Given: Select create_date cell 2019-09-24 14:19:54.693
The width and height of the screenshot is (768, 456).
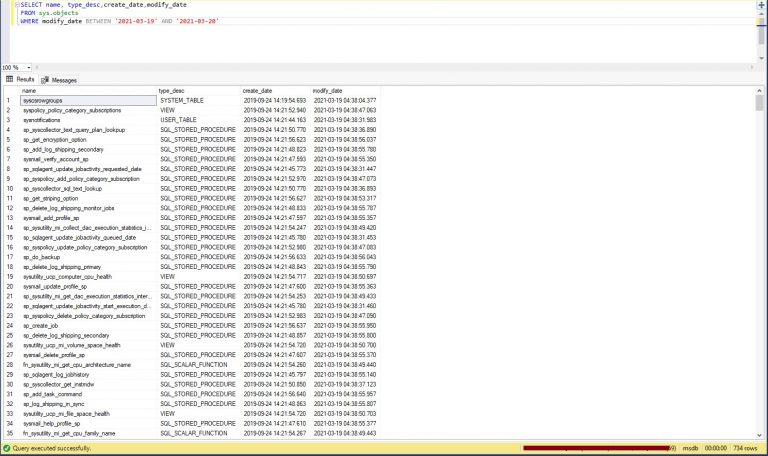Looking at the screenshot, I should (x=276, y=100).
